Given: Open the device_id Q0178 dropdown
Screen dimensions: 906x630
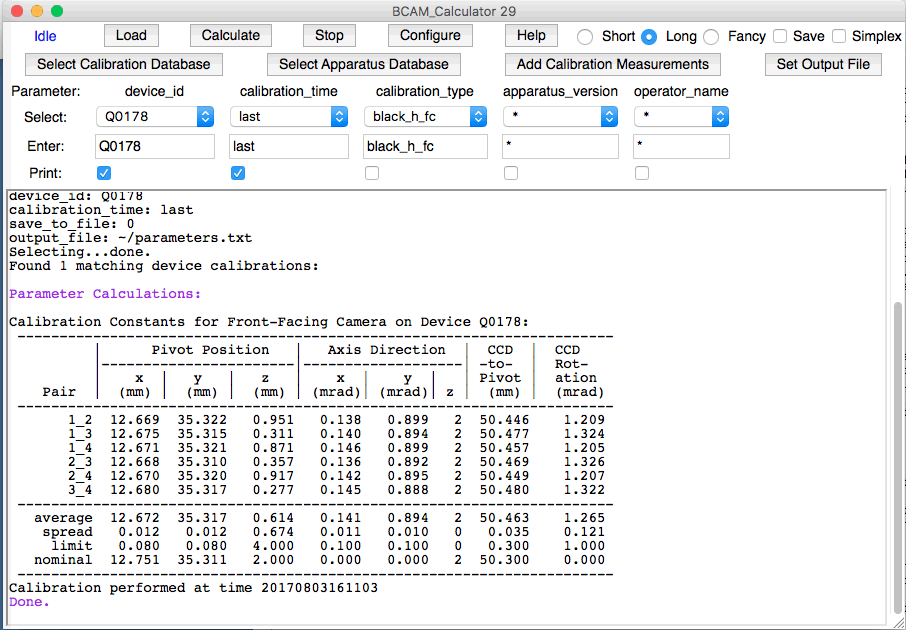Looking at the screenshot, I should point(155,117).
